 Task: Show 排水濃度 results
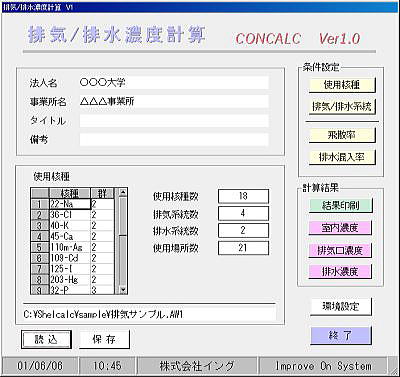coord(340,272)
